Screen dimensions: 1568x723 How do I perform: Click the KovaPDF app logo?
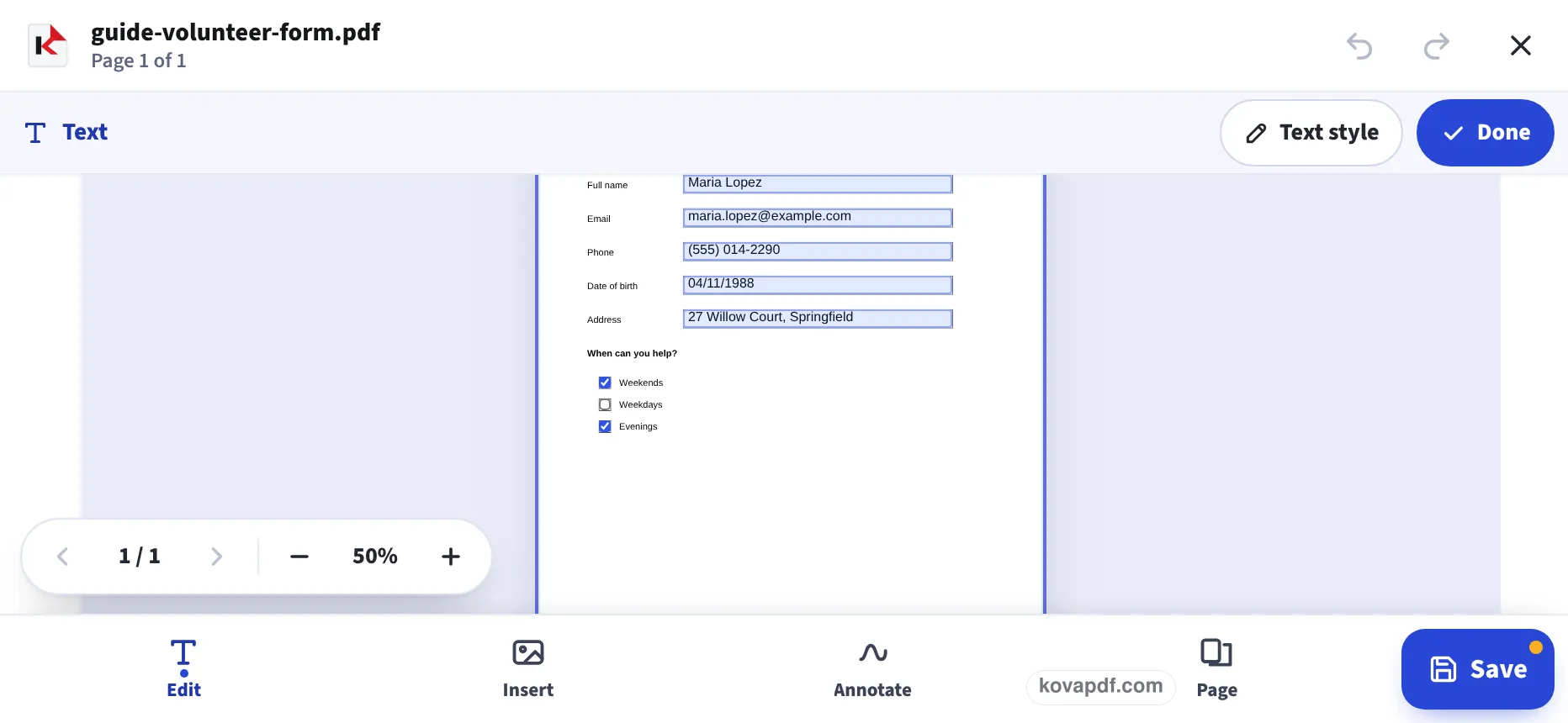(x=48, y=45)
